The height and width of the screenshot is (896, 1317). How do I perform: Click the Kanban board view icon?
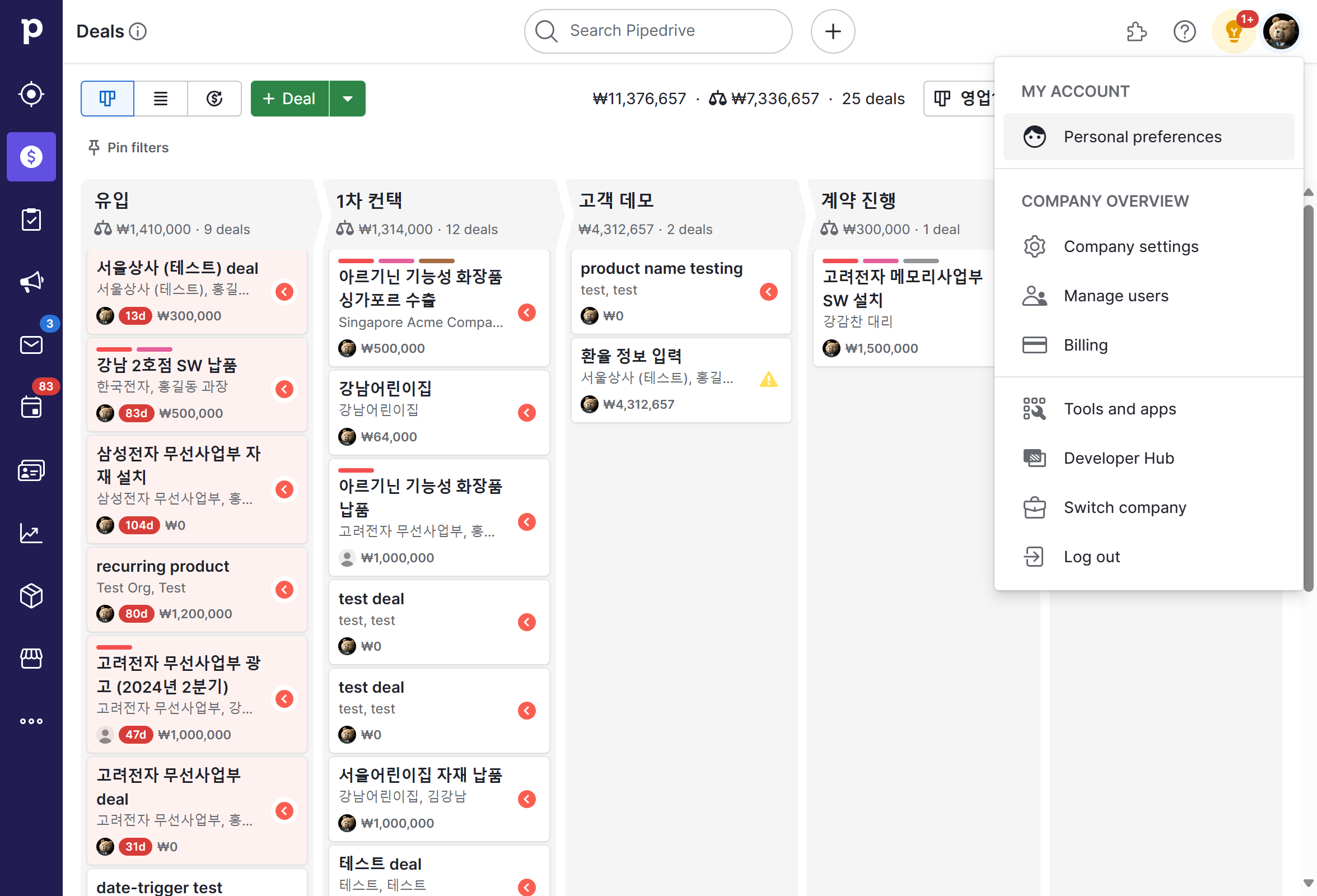coord(107,97)
